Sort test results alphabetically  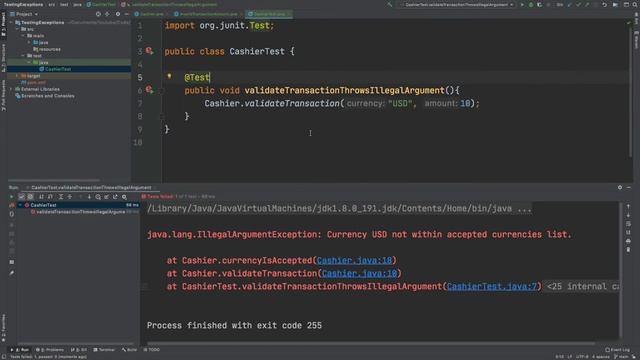[41, 197]
